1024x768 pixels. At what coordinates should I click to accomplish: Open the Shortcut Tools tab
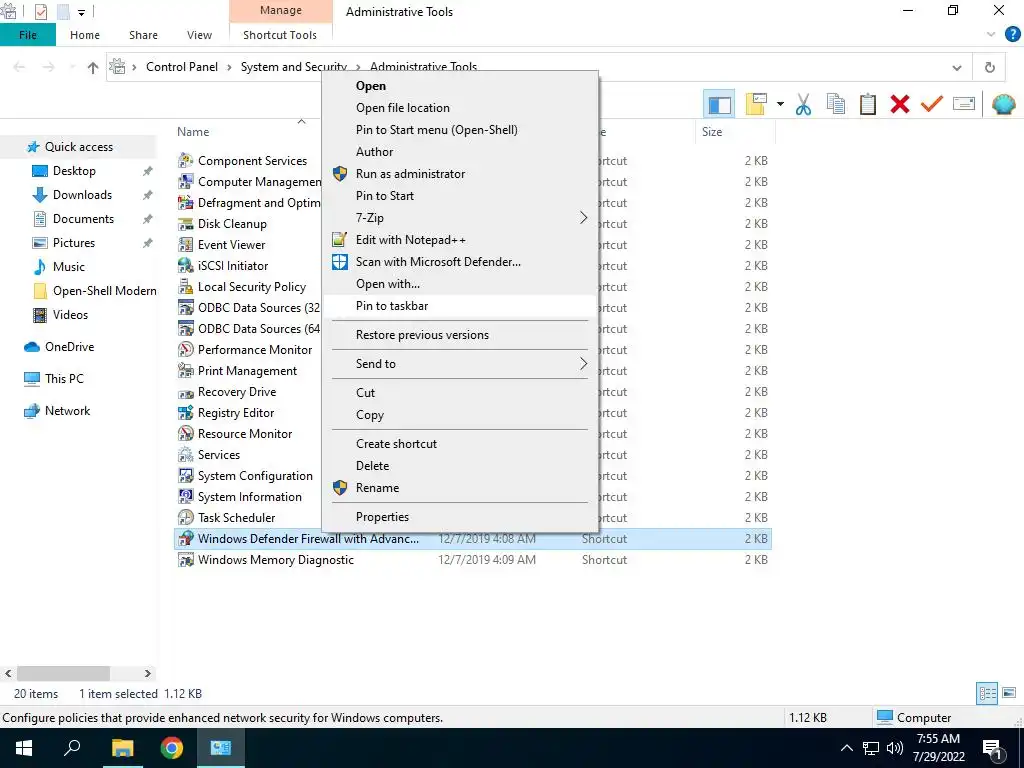click(280, 35)
